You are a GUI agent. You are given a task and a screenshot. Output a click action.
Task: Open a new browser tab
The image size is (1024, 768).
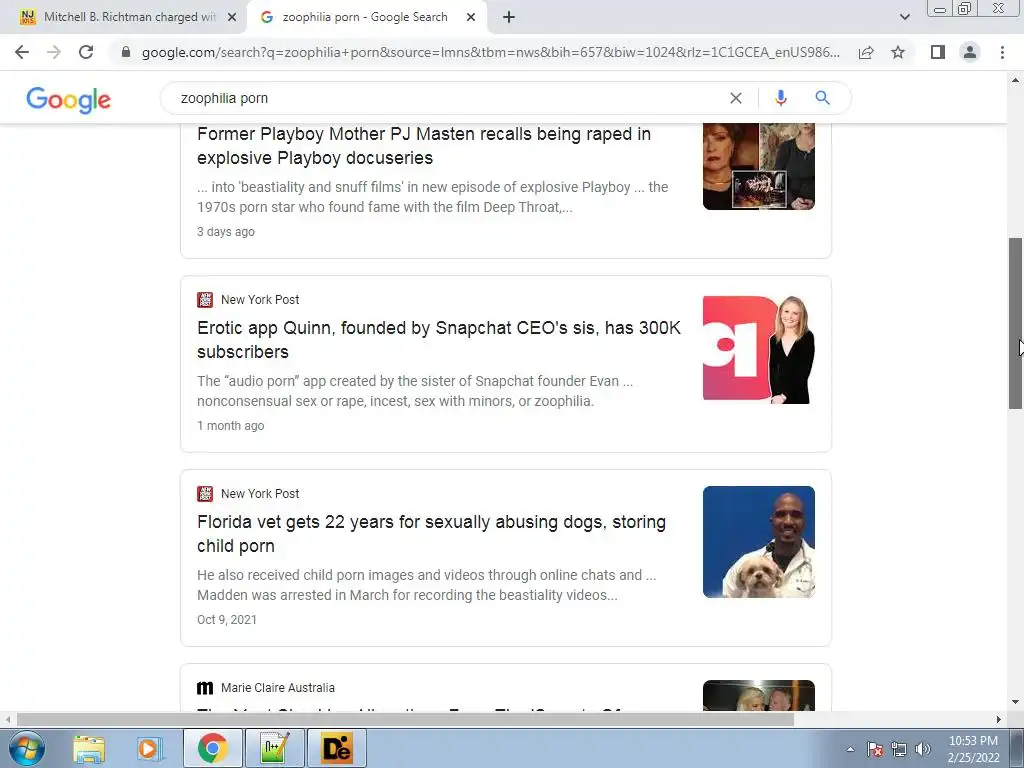coord(509,18)
